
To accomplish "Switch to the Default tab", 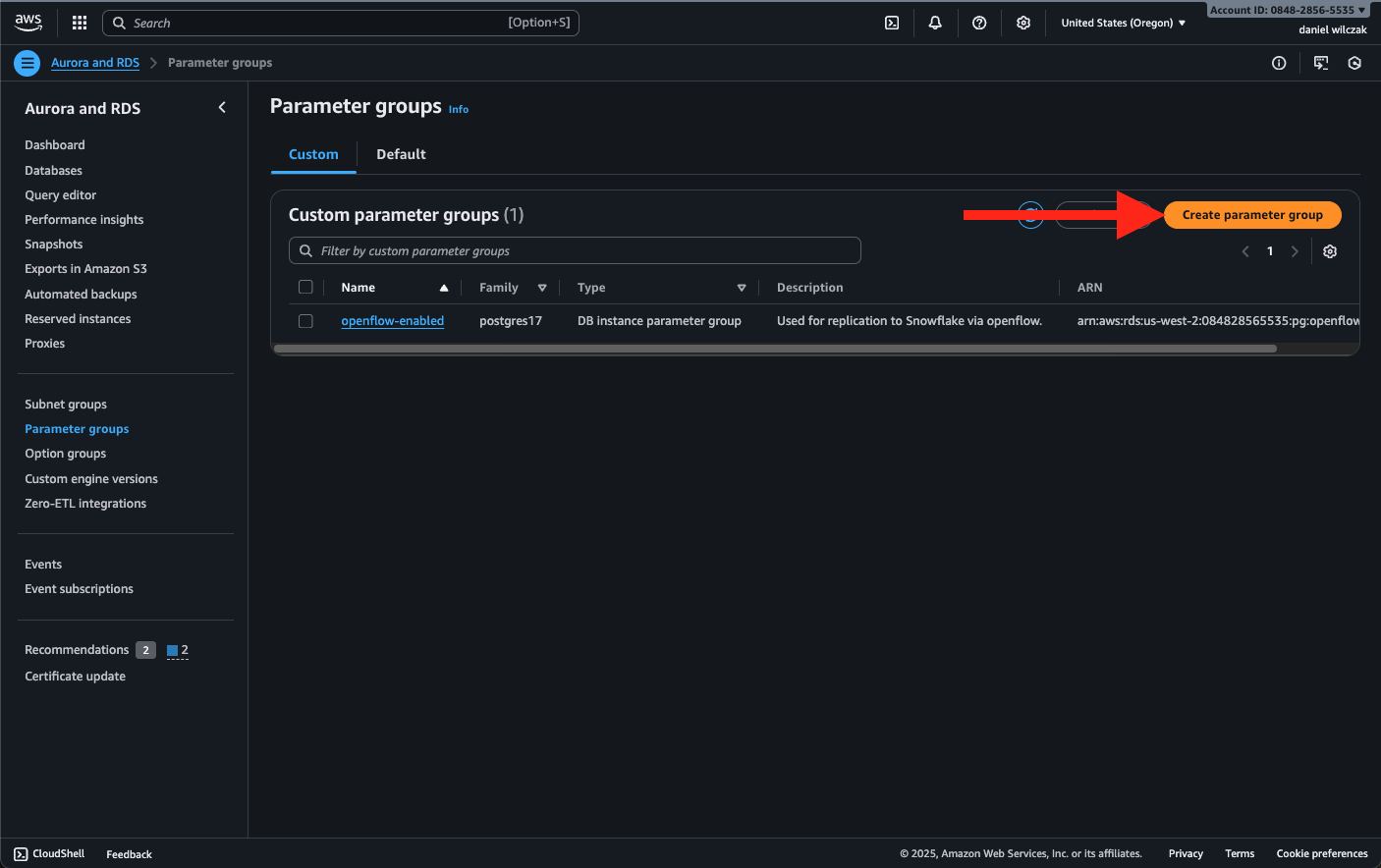I will (401, 154).
